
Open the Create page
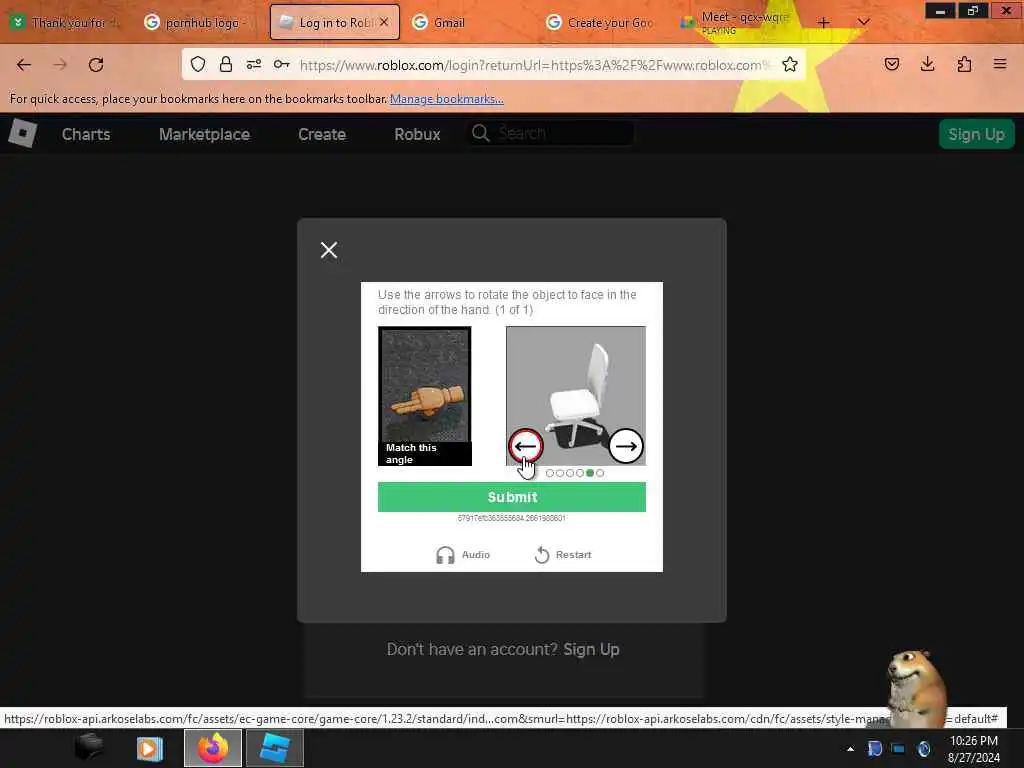[x=322, y=134]
